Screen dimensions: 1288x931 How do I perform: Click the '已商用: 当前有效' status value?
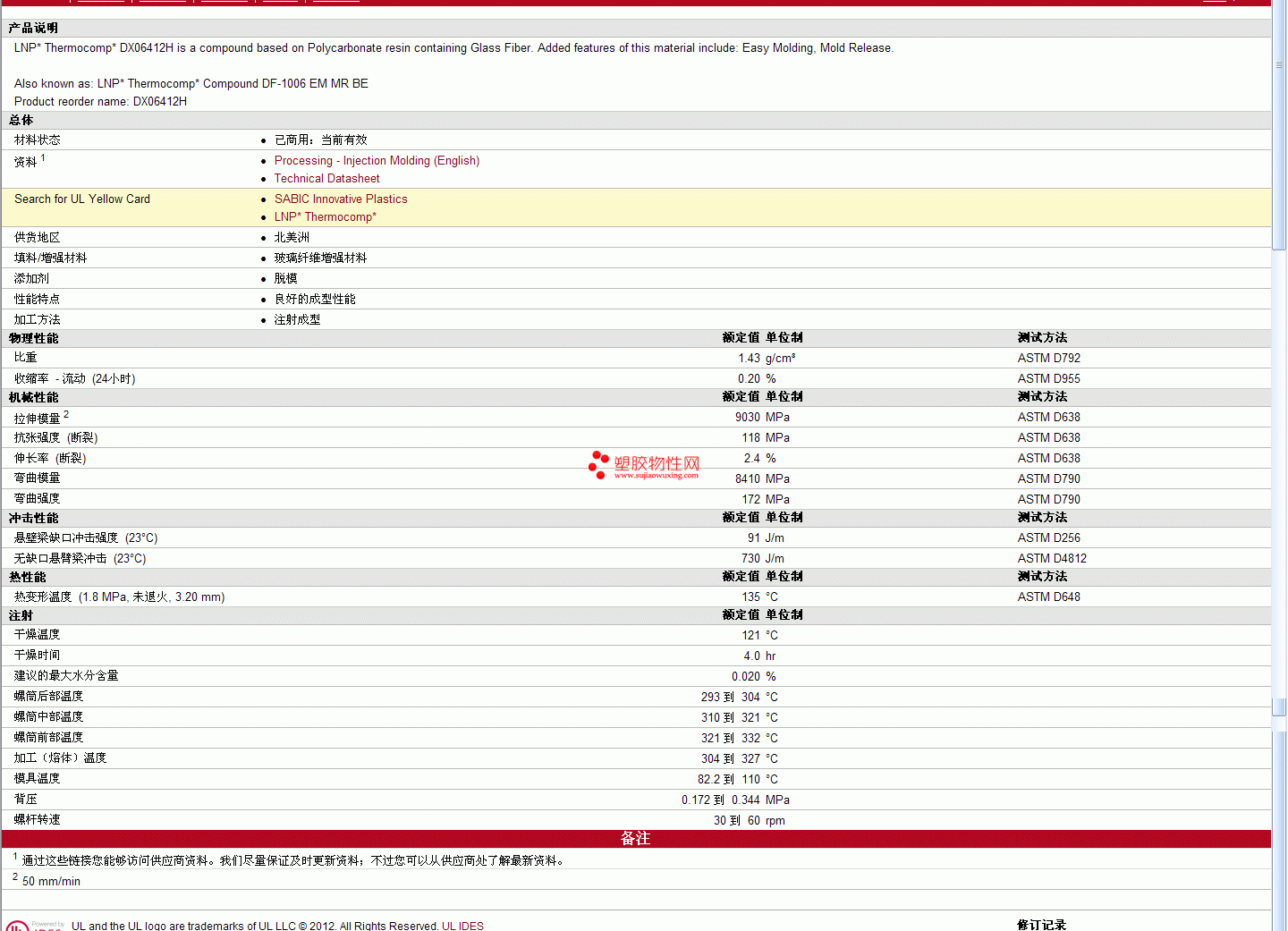[x=321, y=140]
